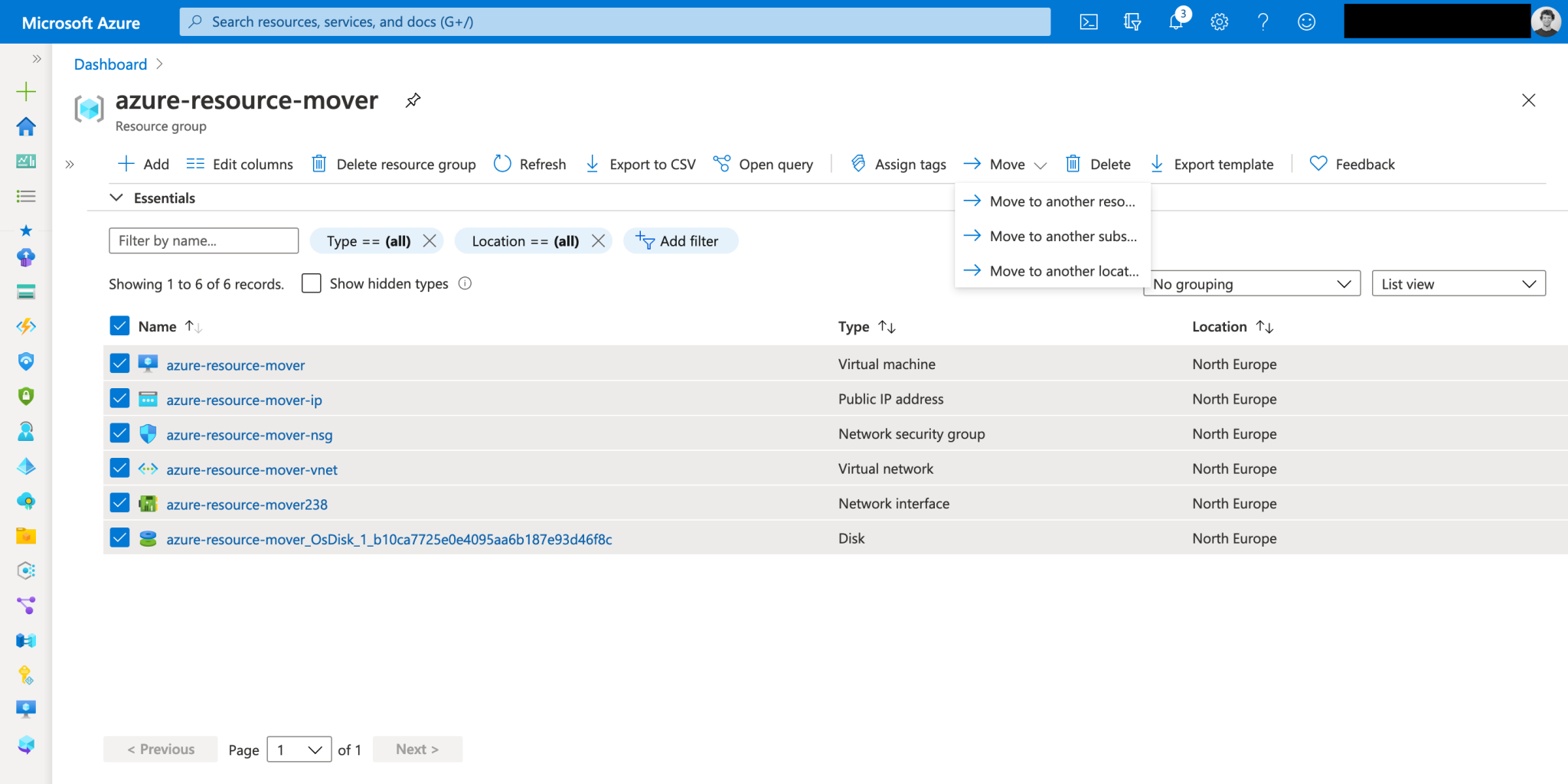Select Move to another subscription
The image size is (1568, 784).
coord(1063,236)
